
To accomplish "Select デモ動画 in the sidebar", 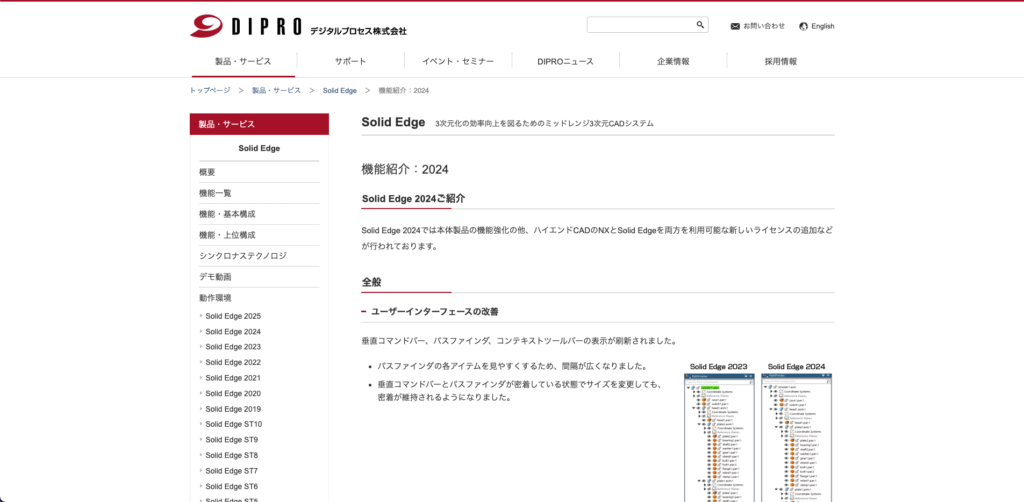I will [215, 276].
